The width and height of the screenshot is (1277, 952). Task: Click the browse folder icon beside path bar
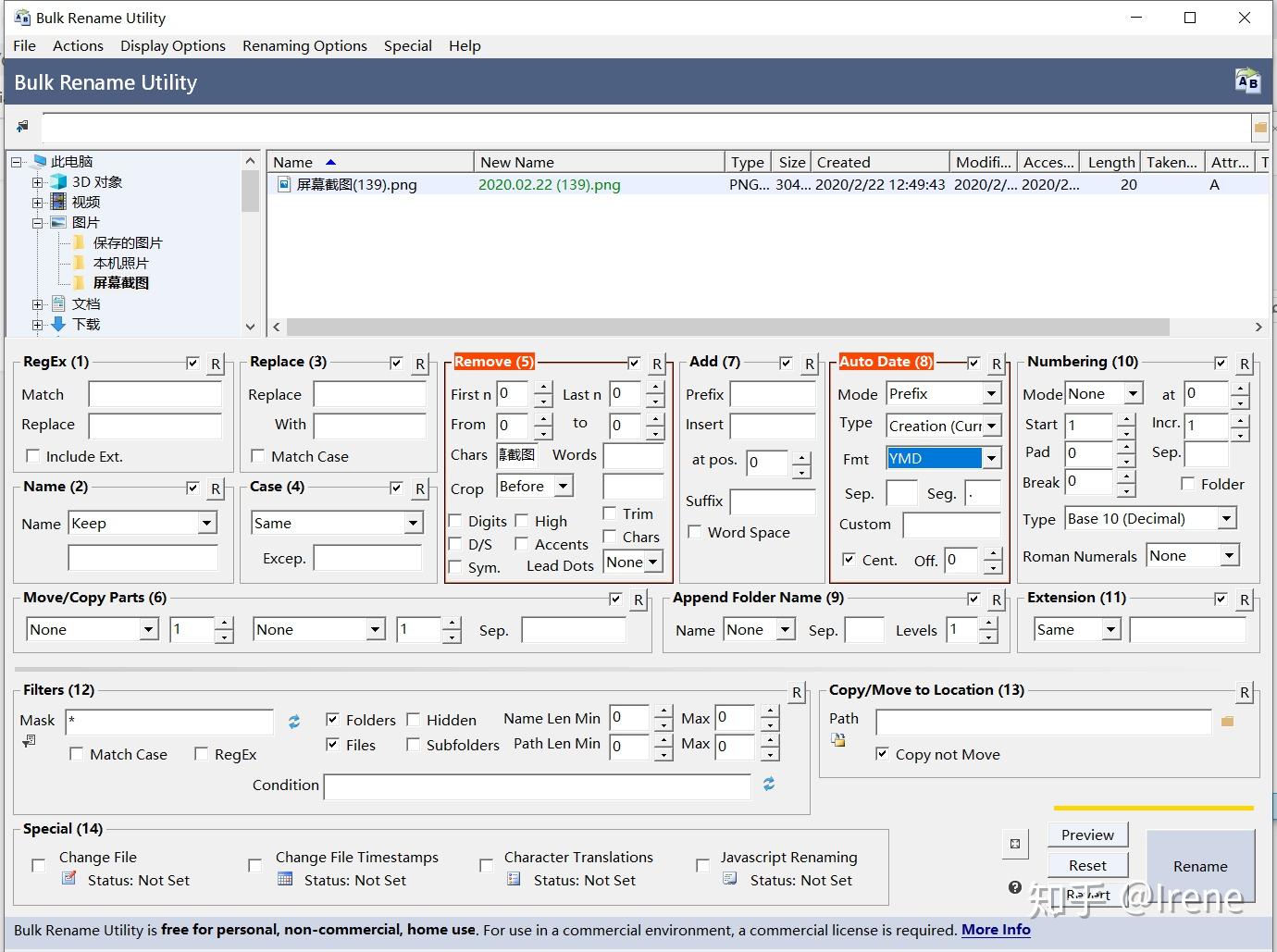click(1260, 127)
